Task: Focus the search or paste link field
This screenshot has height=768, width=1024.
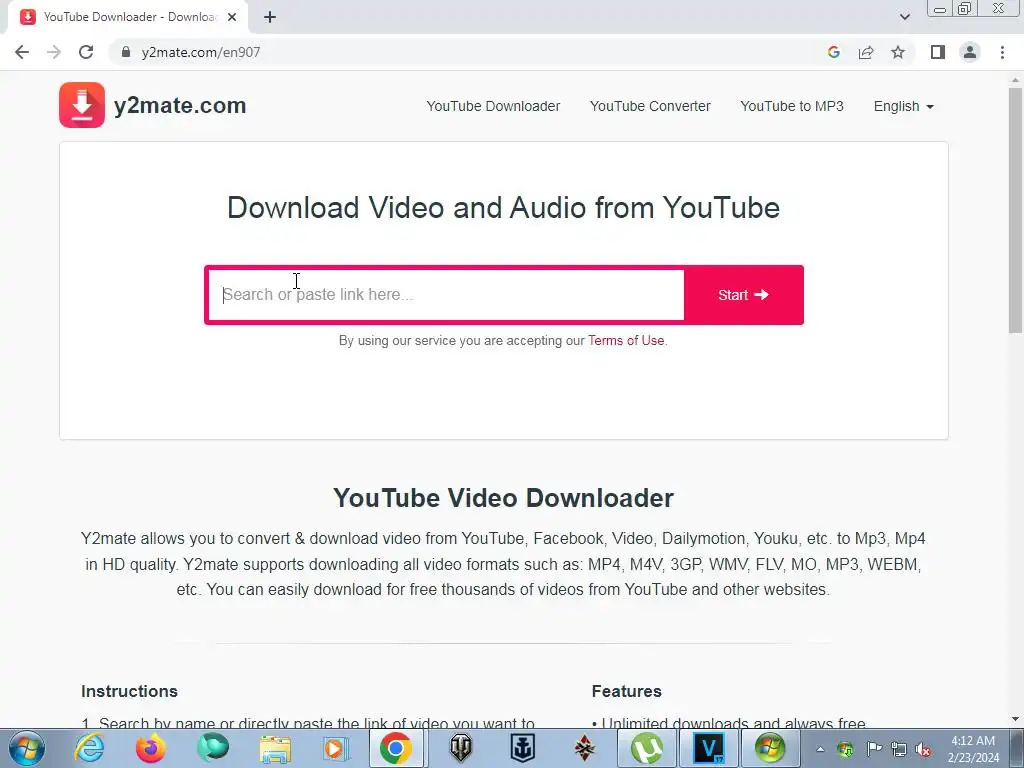Action: click(446, 295)
